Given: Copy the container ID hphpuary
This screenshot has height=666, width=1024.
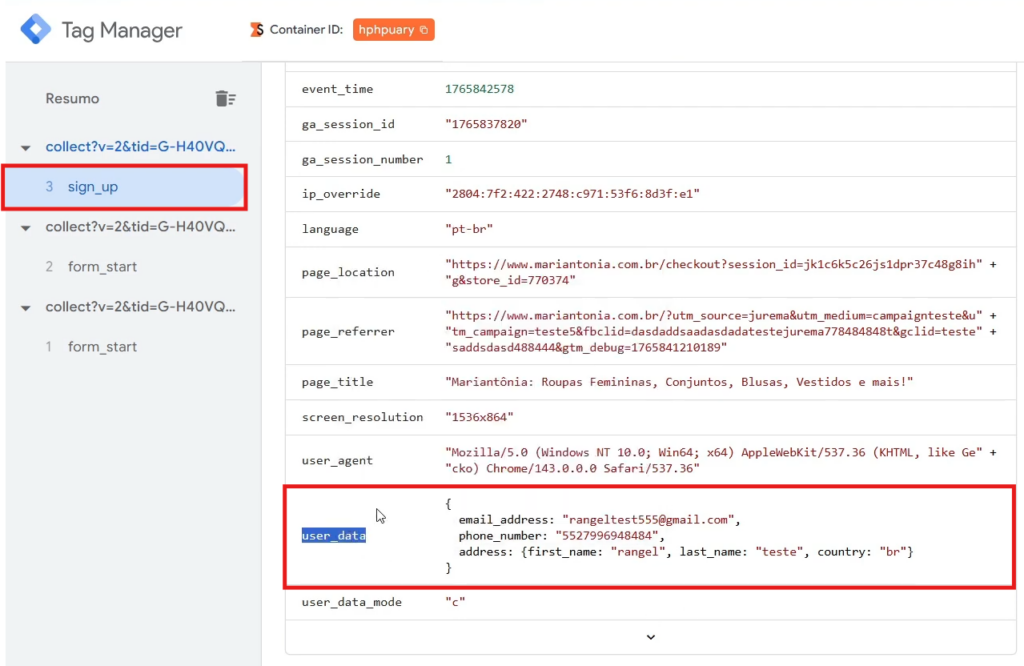Looking at the screenshot, I should 394,30.
